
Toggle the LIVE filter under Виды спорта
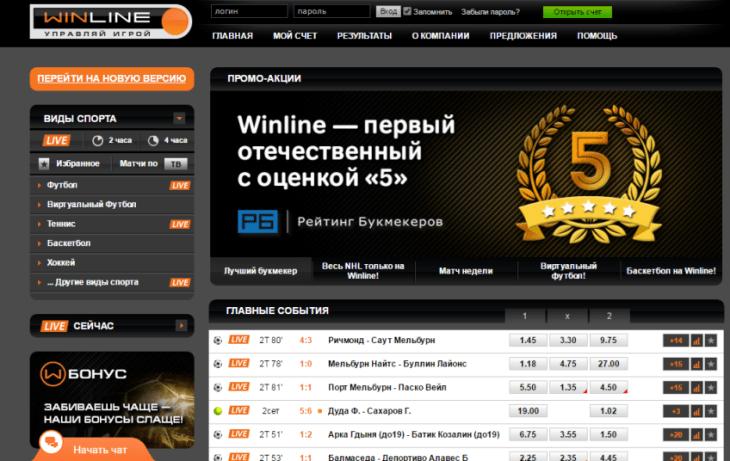[57, 140]
